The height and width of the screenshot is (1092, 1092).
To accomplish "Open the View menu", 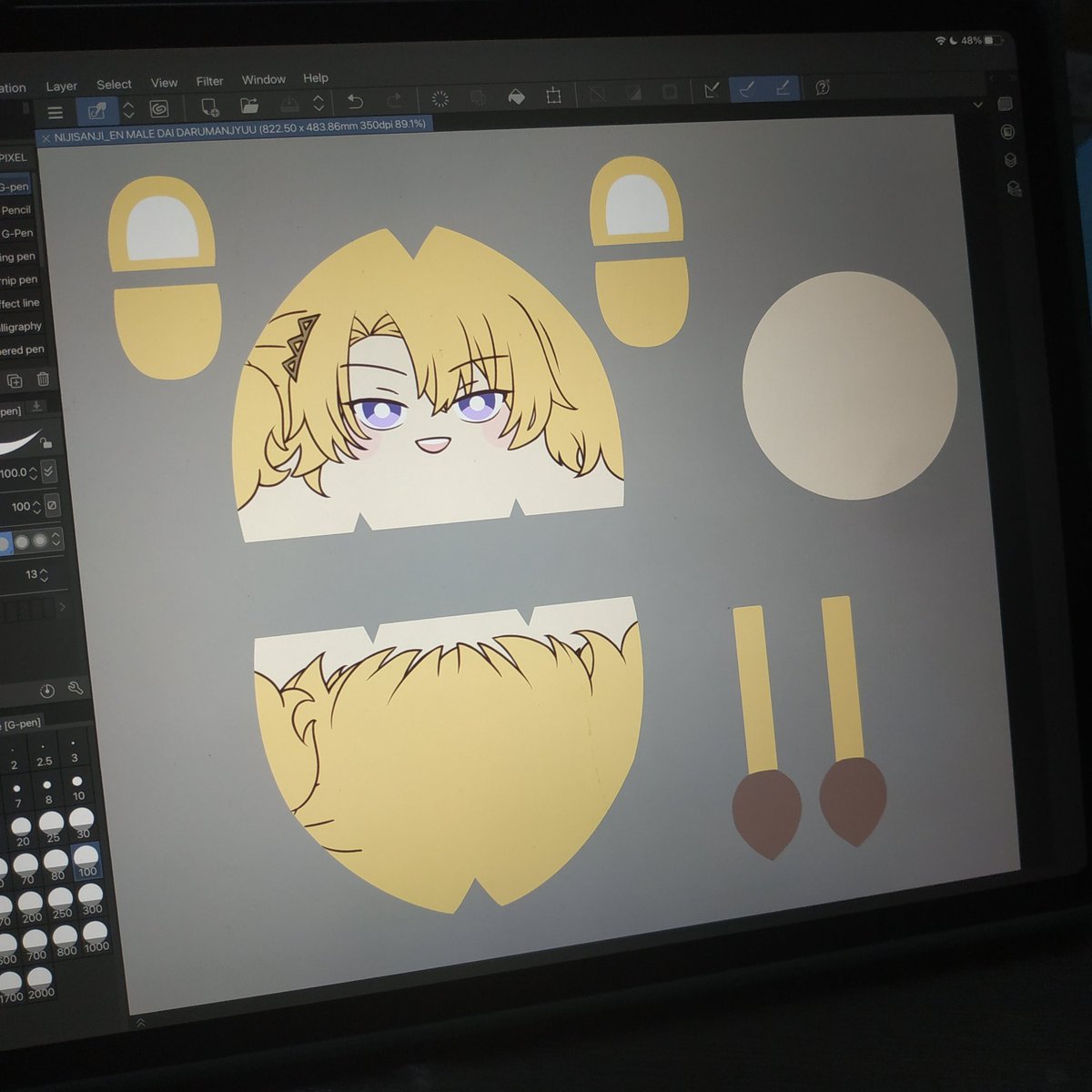I will coord(164,83).
